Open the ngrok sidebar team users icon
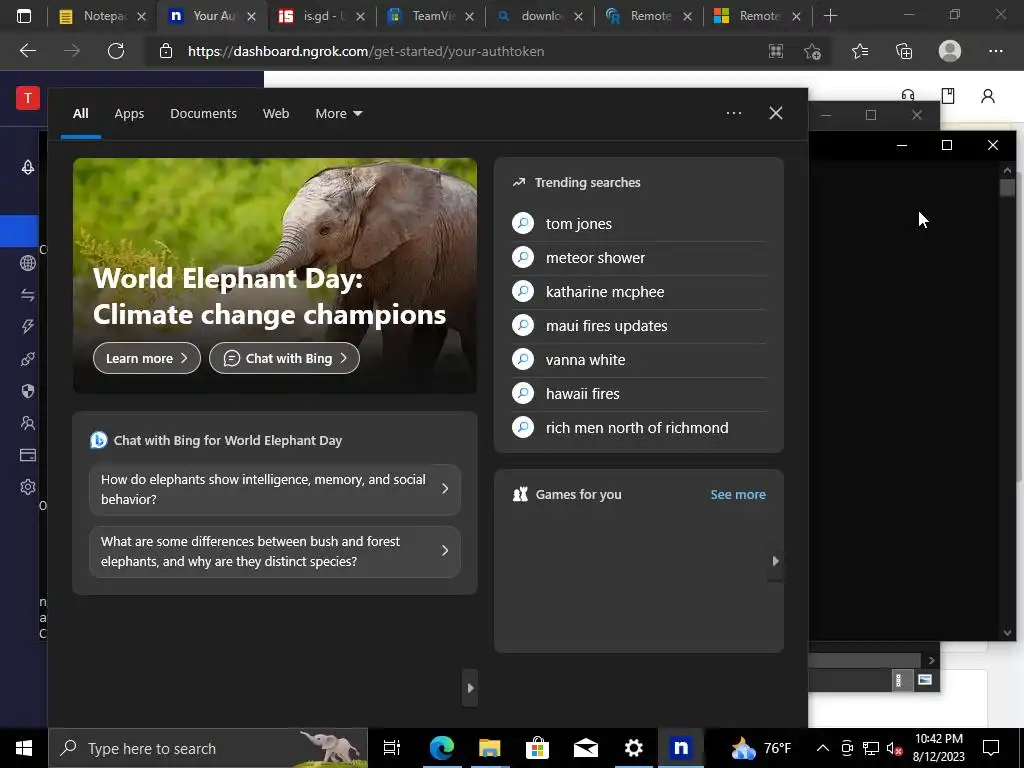Screen dimensions: 1024x768 pyautogui.click(x=27, y=423)
